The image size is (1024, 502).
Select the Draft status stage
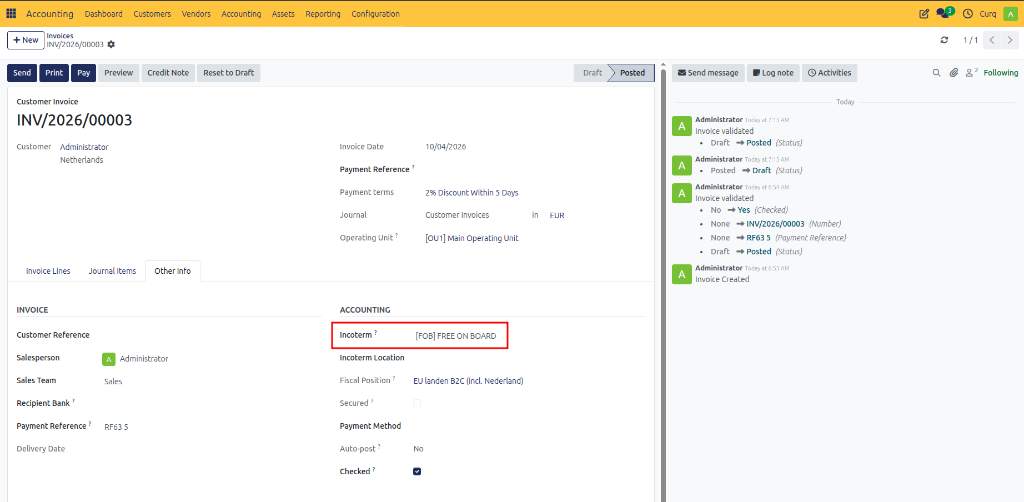(592, 73)
